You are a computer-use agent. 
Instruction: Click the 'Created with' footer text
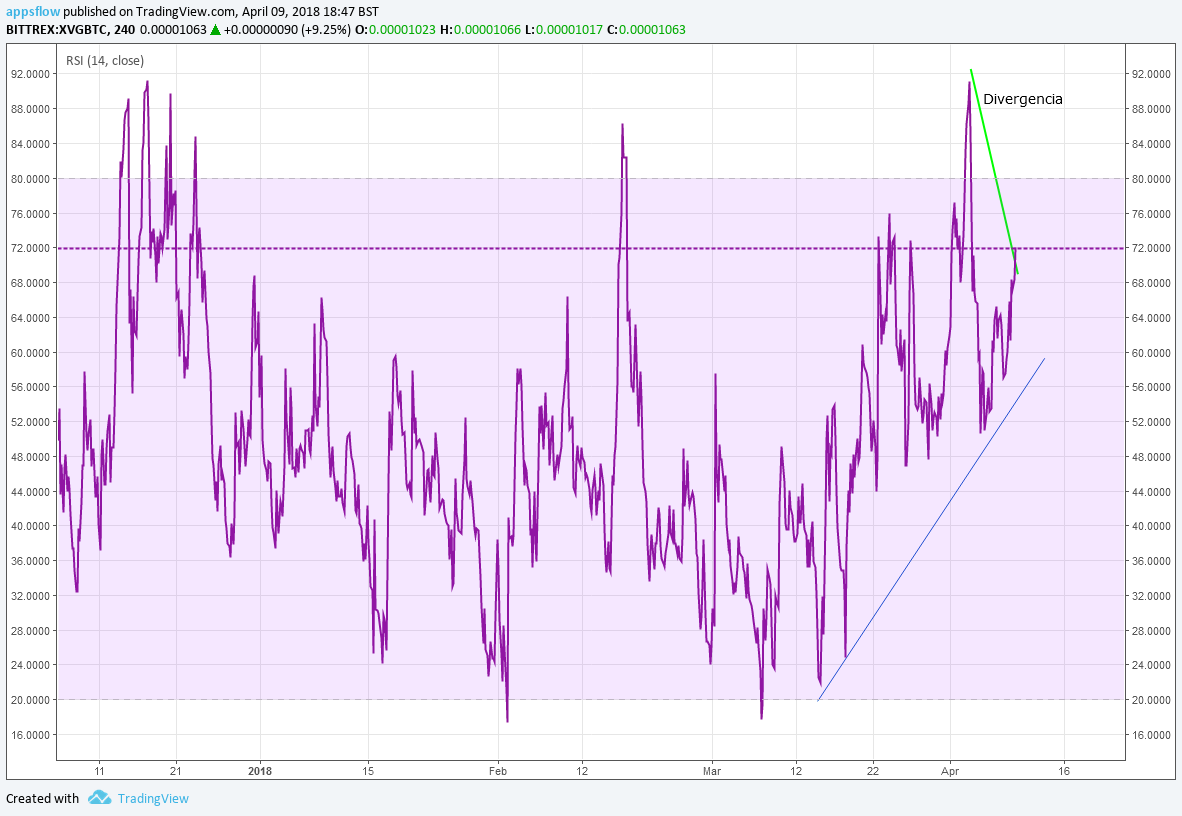point(42,798)
